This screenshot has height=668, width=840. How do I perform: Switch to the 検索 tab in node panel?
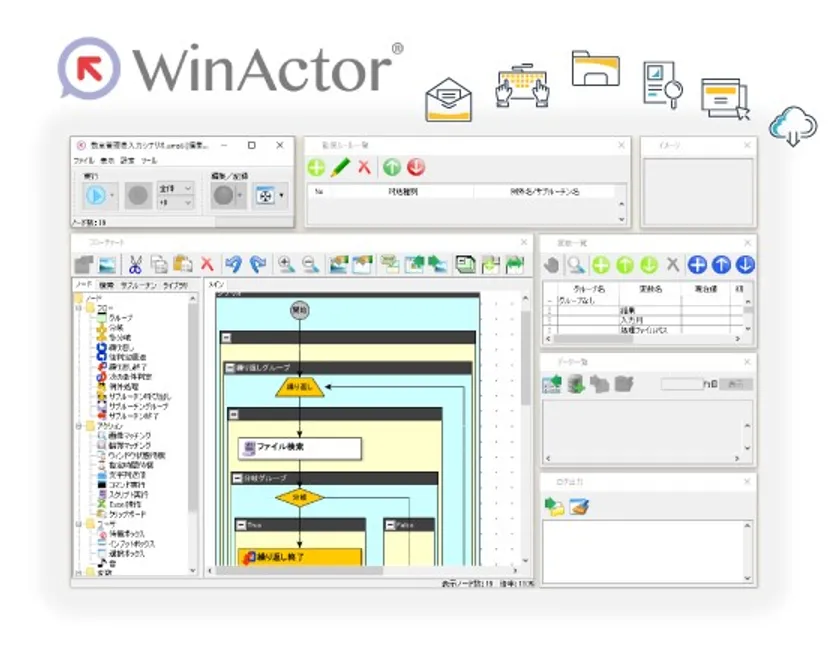[107, 286]
